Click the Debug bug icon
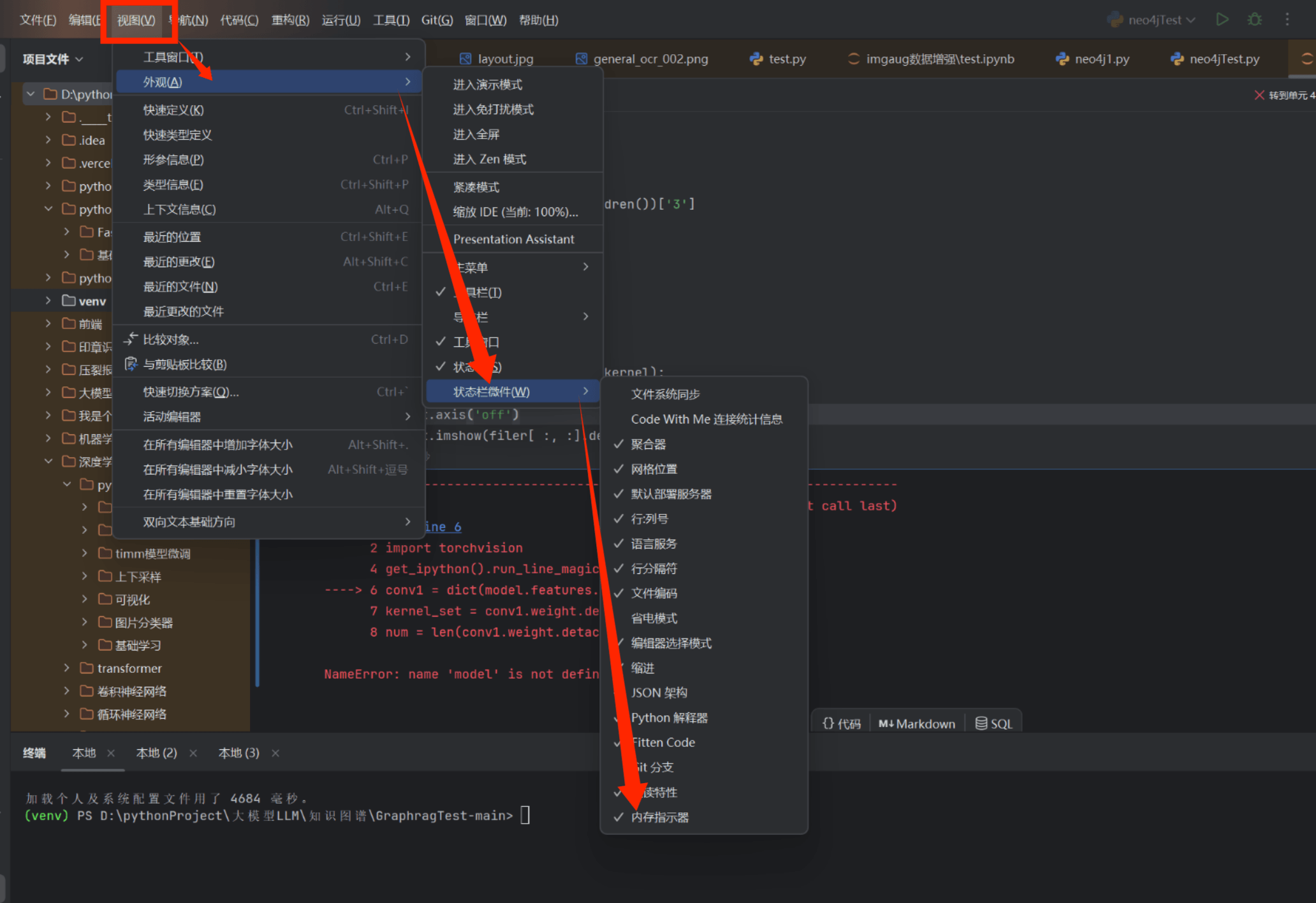This screenshot has height=903, width=1316. pos(1254,19)
